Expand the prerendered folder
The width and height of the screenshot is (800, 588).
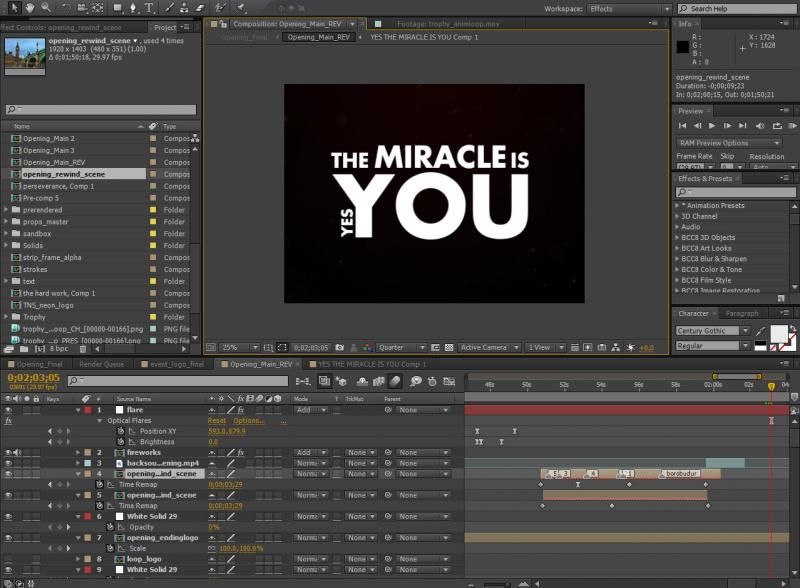(x=6, y=210)
